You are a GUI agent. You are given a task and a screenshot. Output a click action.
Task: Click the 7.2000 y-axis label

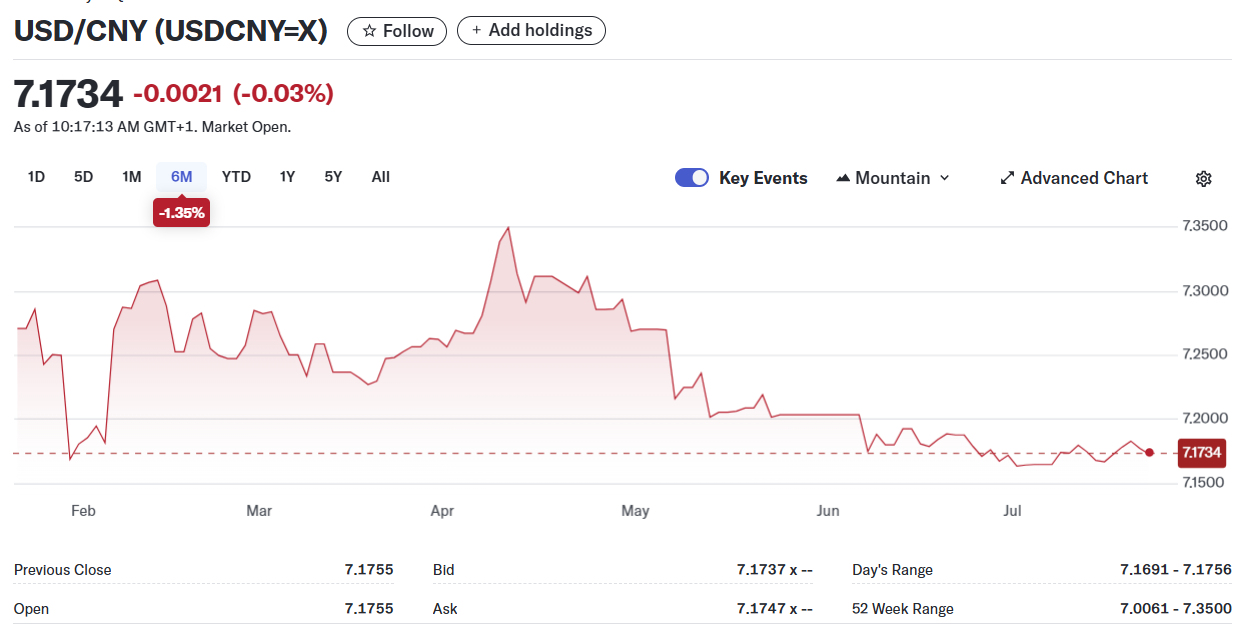click(1205, 419)
